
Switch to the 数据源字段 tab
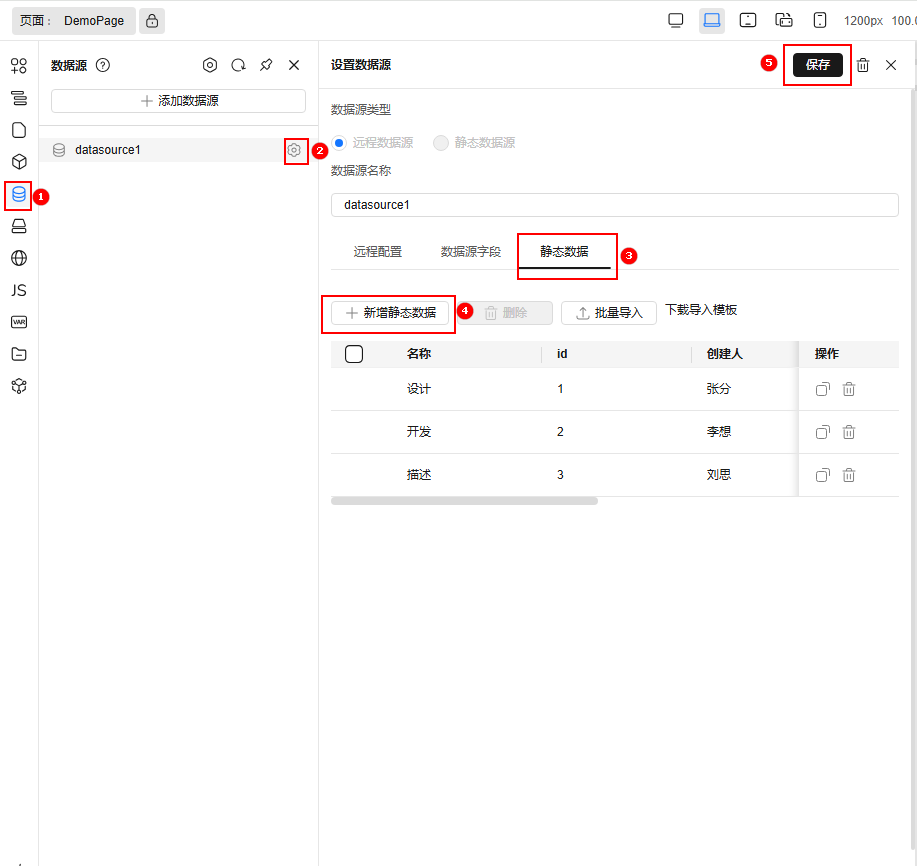point(471,252)
